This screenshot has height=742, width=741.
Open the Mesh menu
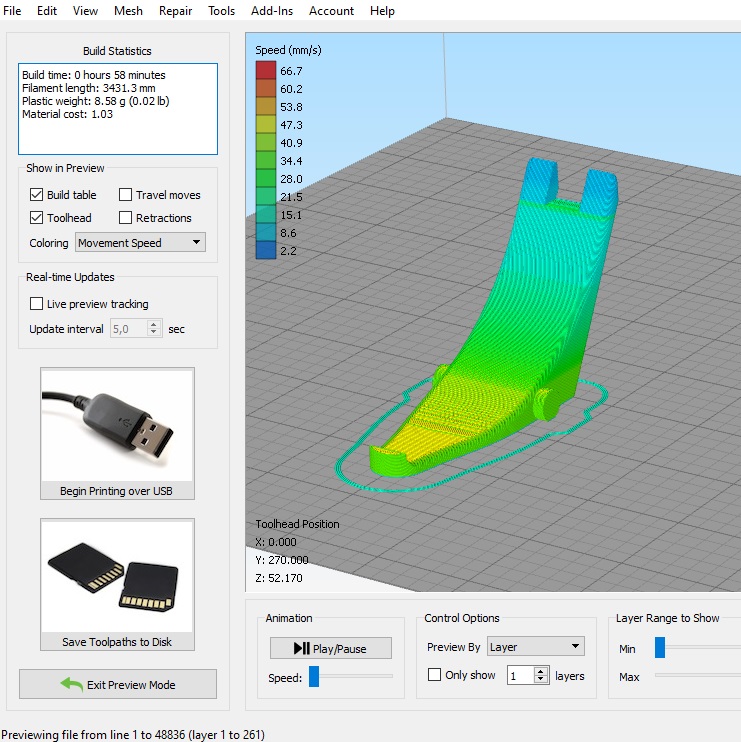coord(128,10)
